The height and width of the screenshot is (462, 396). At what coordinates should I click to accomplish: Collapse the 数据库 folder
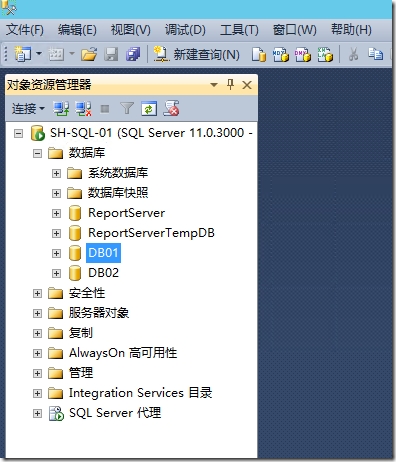pos(38,154)
